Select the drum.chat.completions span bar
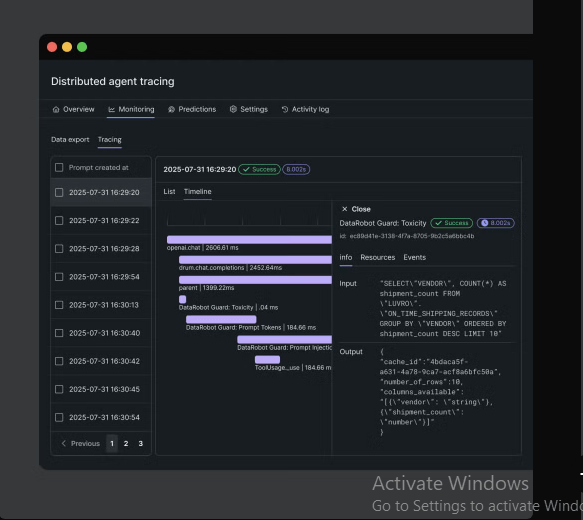The image size is (583, 520). (x=255, y=260)
